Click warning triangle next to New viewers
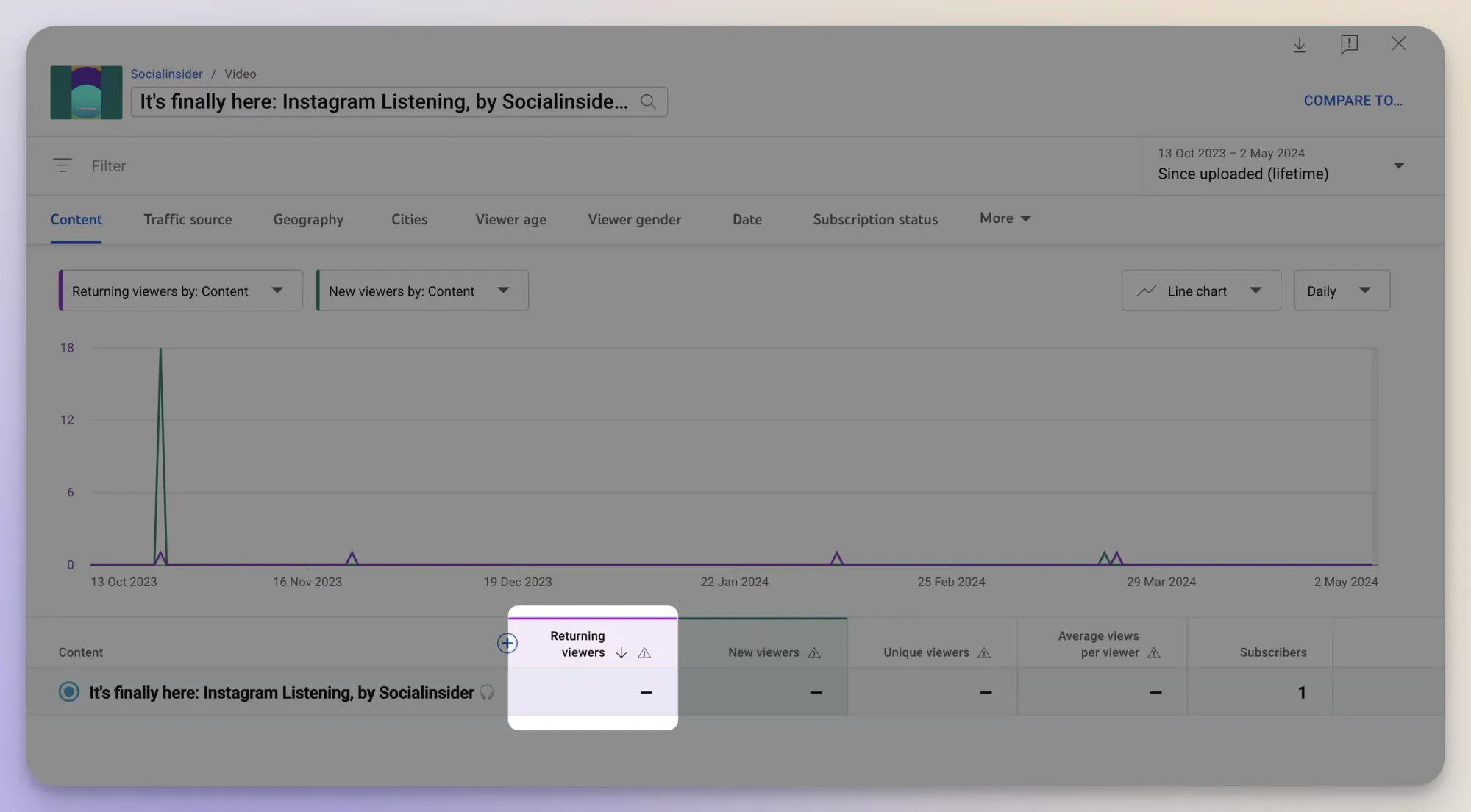This screenshot has width=1471, height=812. [813, 652]
